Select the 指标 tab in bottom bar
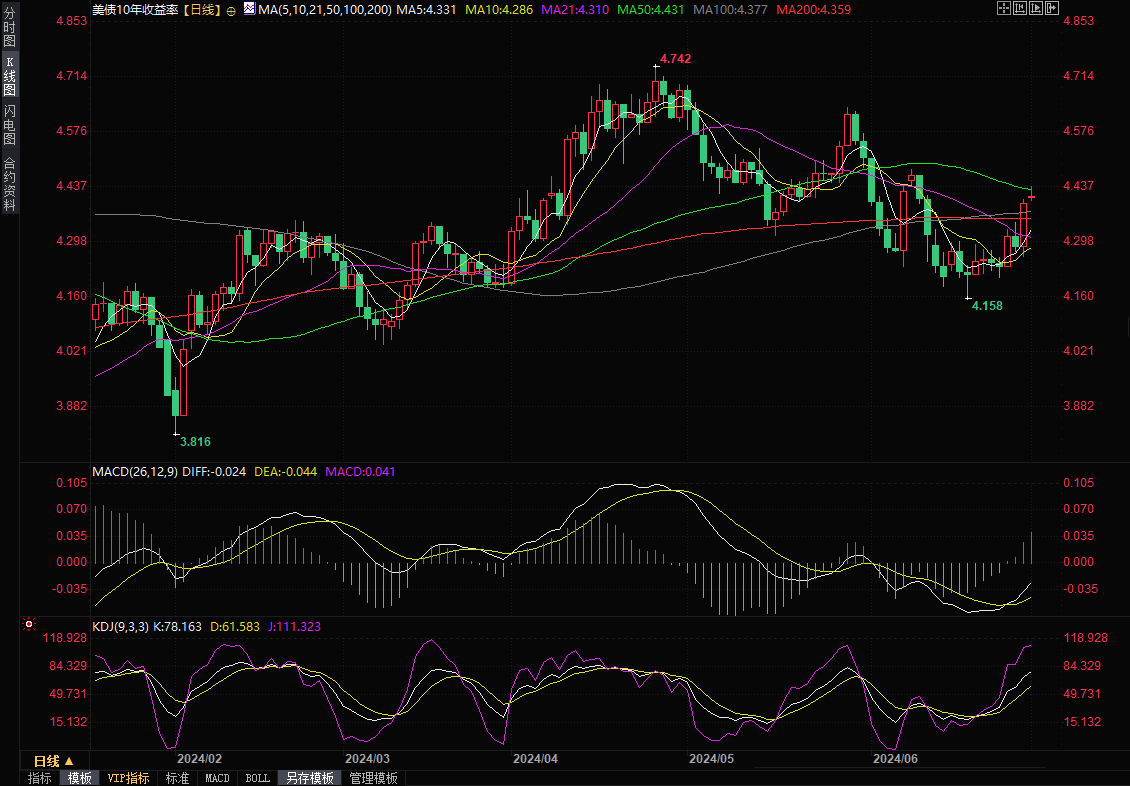The height and width of the screenshot is (786, 1130). [40, 778]
